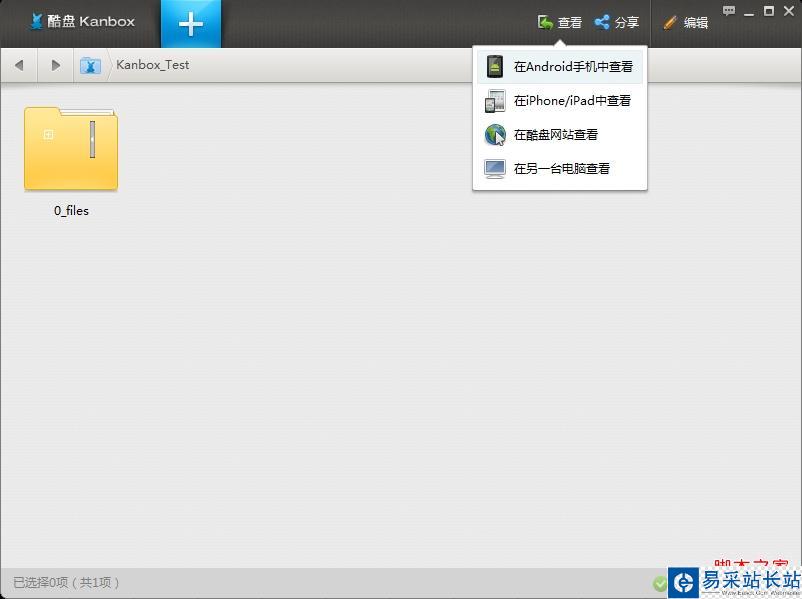Click the green sync status checkmark
802x599 pixels.
coord(660,583)
